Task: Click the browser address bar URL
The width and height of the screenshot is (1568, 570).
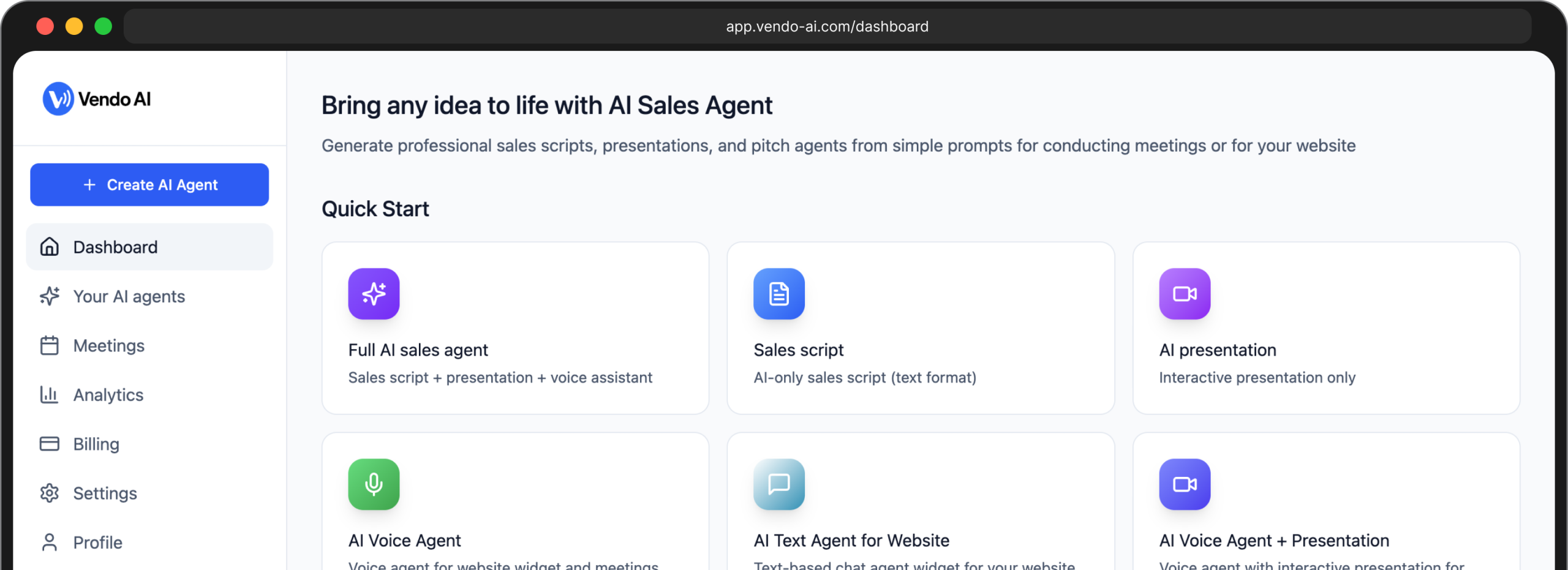Action: pos(827,26)
